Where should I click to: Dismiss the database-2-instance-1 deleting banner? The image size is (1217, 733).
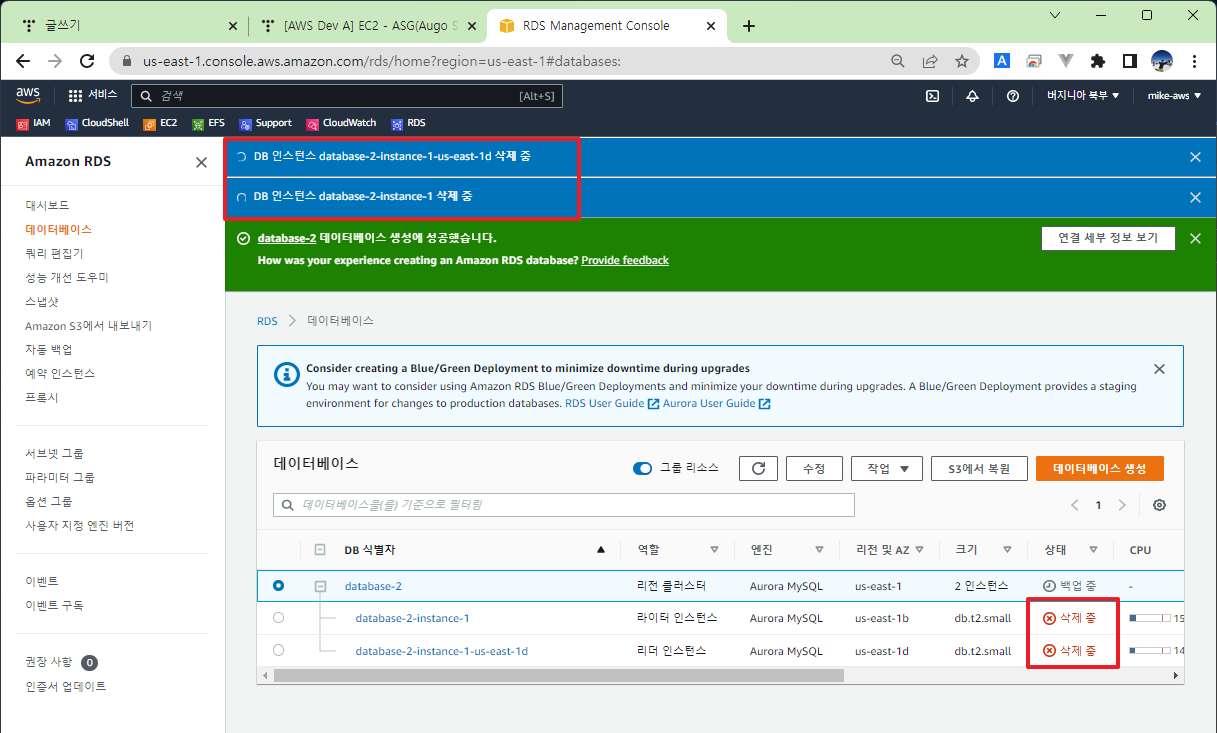click(1195, 197)
